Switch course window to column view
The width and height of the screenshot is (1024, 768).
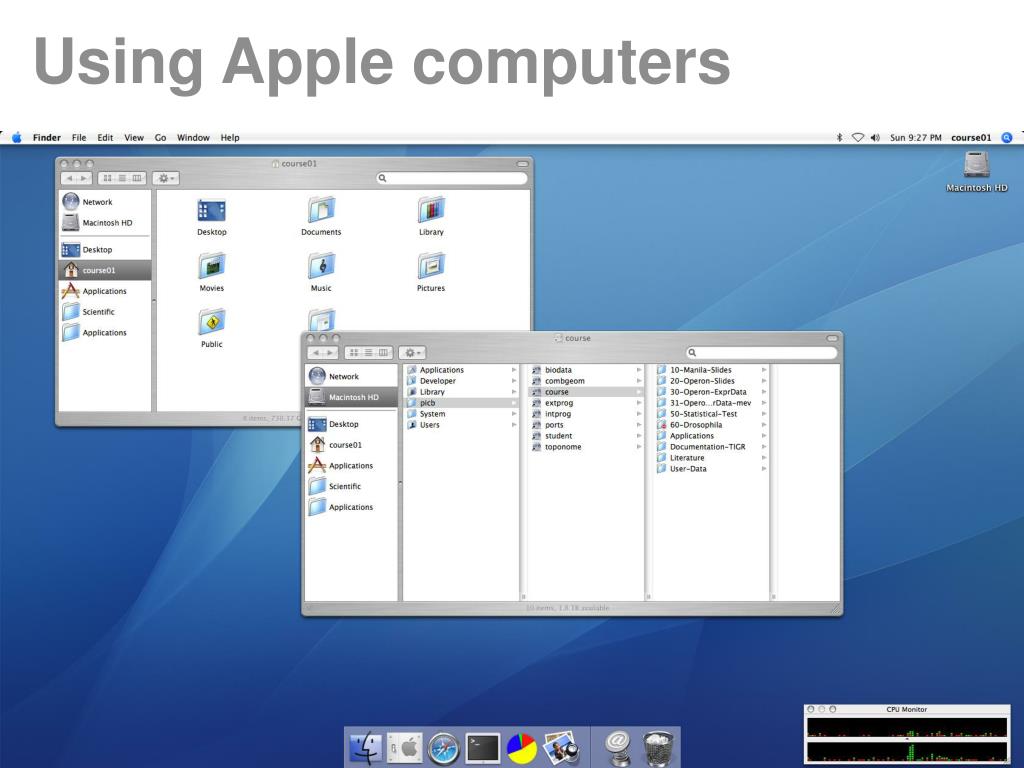[384, 353]
